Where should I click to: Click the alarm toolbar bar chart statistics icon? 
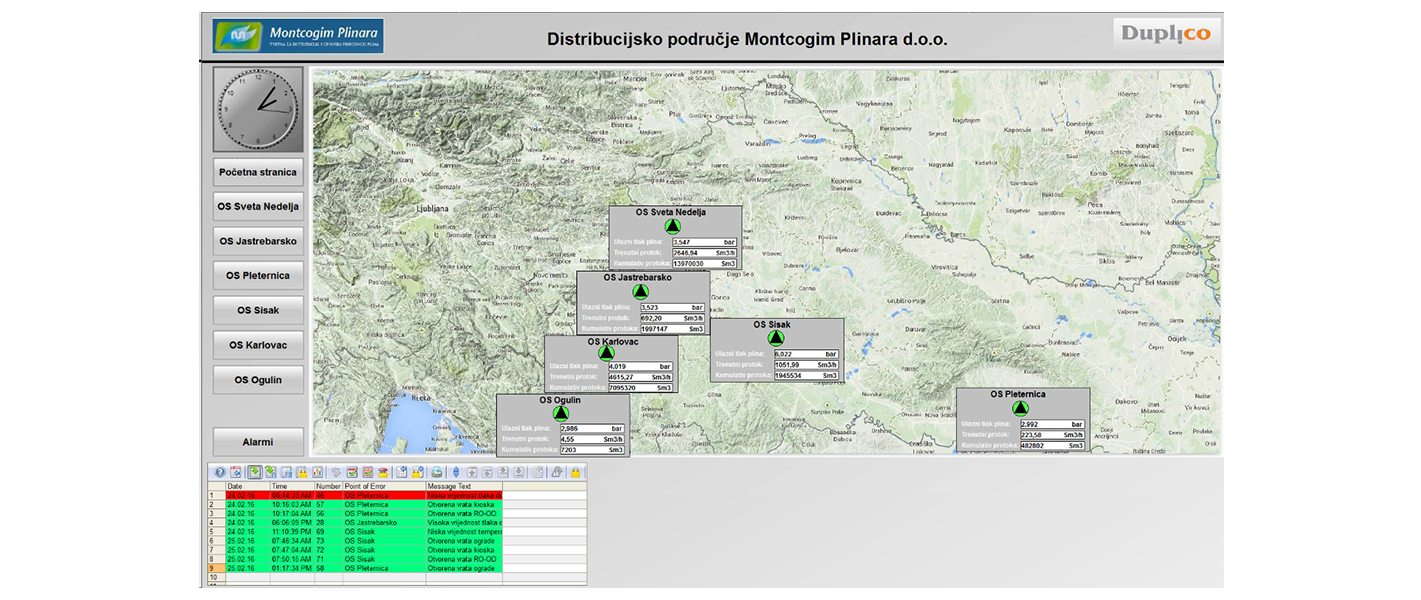pos(317,472)
